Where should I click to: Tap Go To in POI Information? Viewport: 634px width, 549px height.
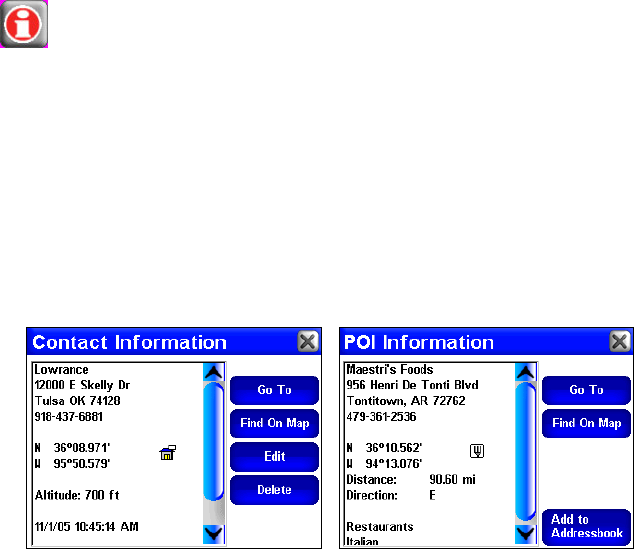(x=586, y=390)
